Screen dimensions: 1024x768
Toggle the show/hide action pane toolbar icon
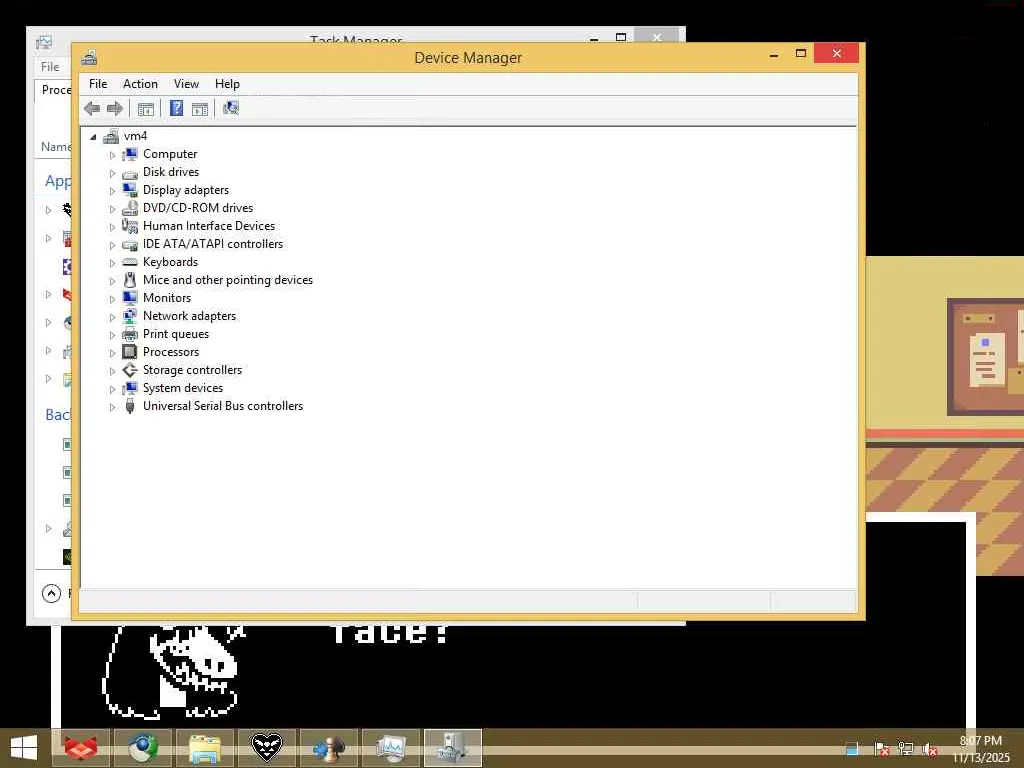200,108
